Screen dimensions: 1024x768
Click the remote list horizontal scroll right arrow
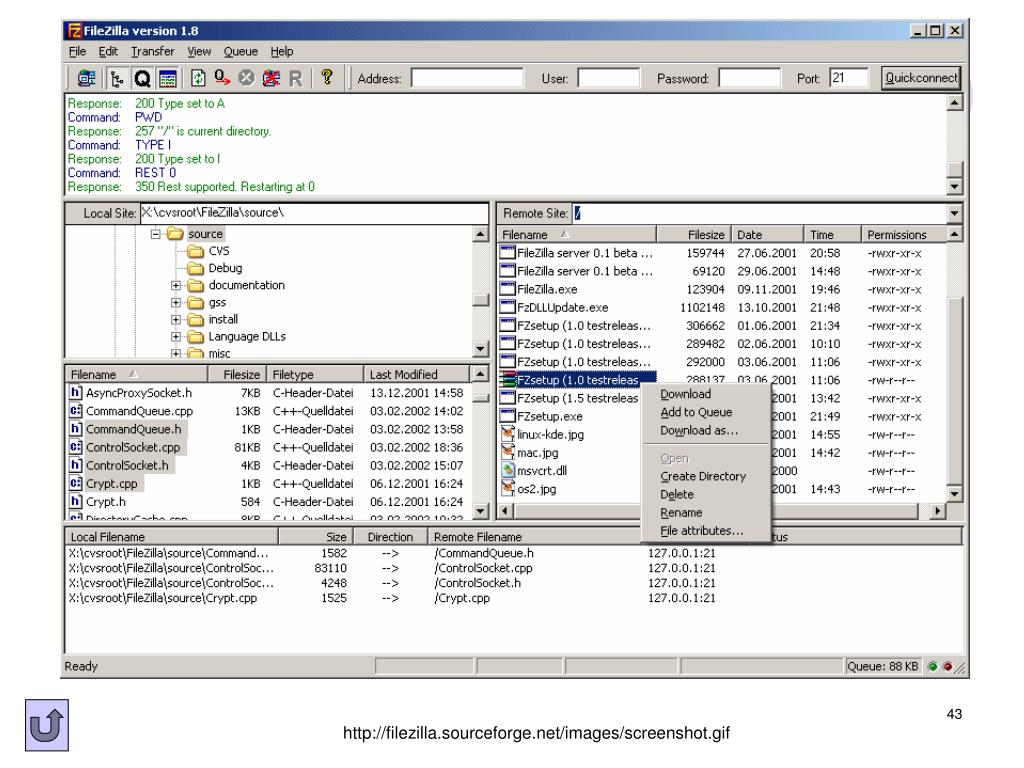point(937,511)
